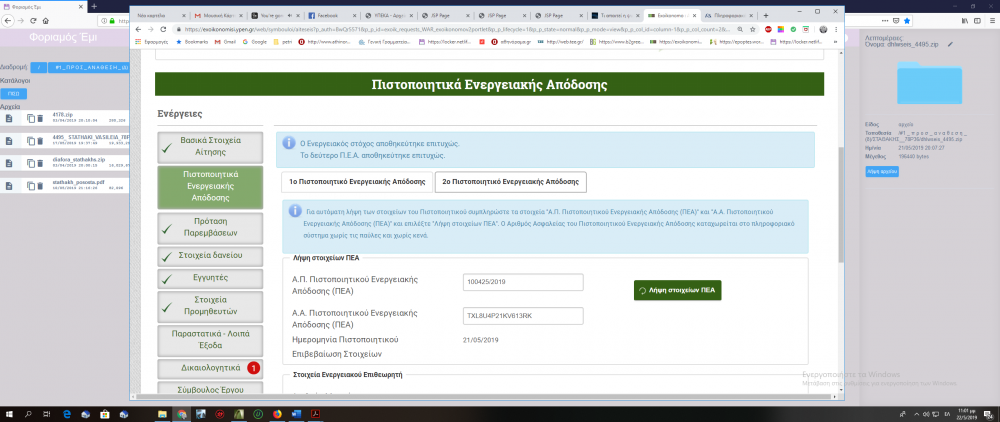Click copy icon next to stathakh_posoota.pdf
Screen dimensions: 1000x422
tap(31, 186)
